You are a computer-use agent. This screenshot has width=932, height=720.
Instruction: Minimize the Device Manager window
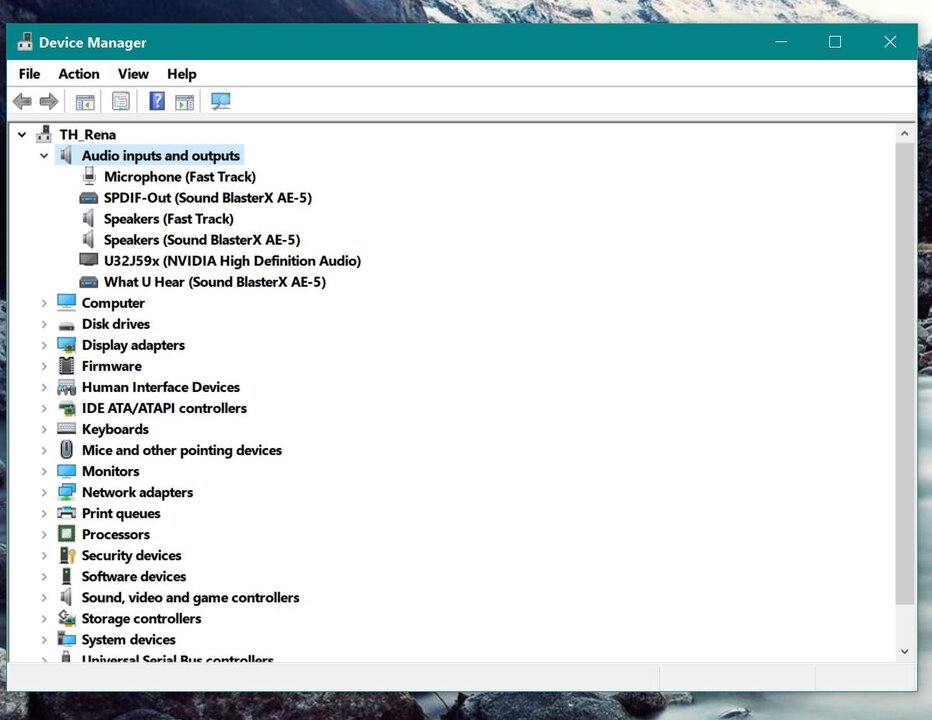click(781, 42)
